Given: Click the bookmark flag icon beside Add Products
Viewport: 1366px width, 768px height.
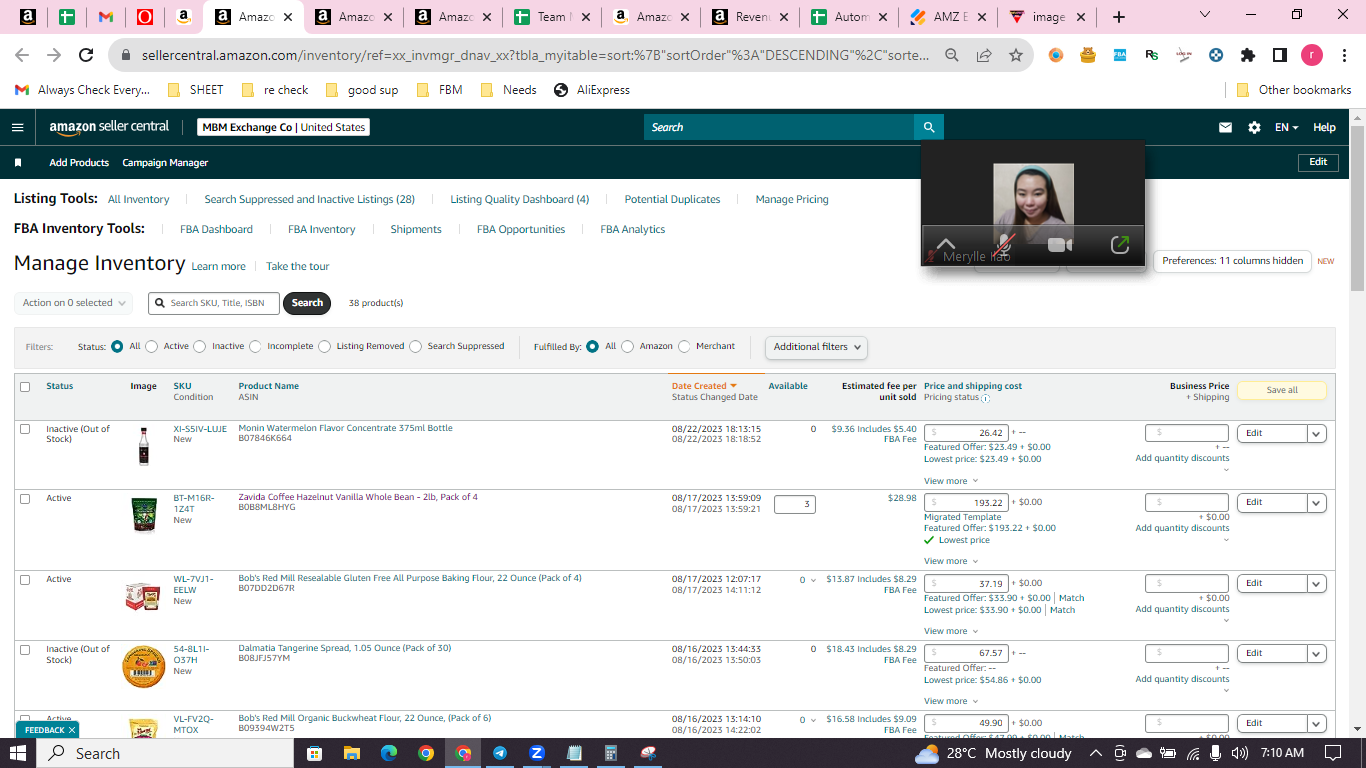Looking at the screenshot, I should click(x=18, y=162).
